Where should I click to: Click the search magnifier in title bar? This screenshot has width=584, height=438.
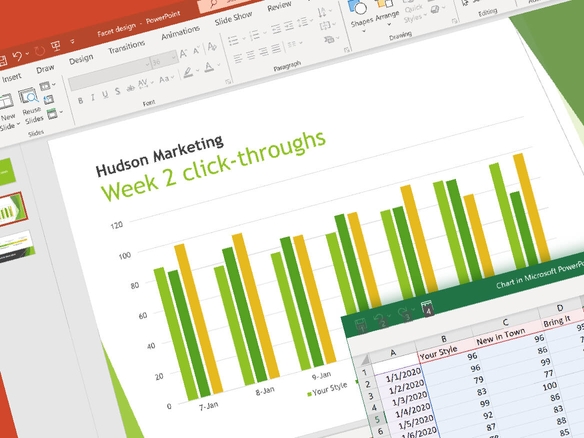point(213,4)
